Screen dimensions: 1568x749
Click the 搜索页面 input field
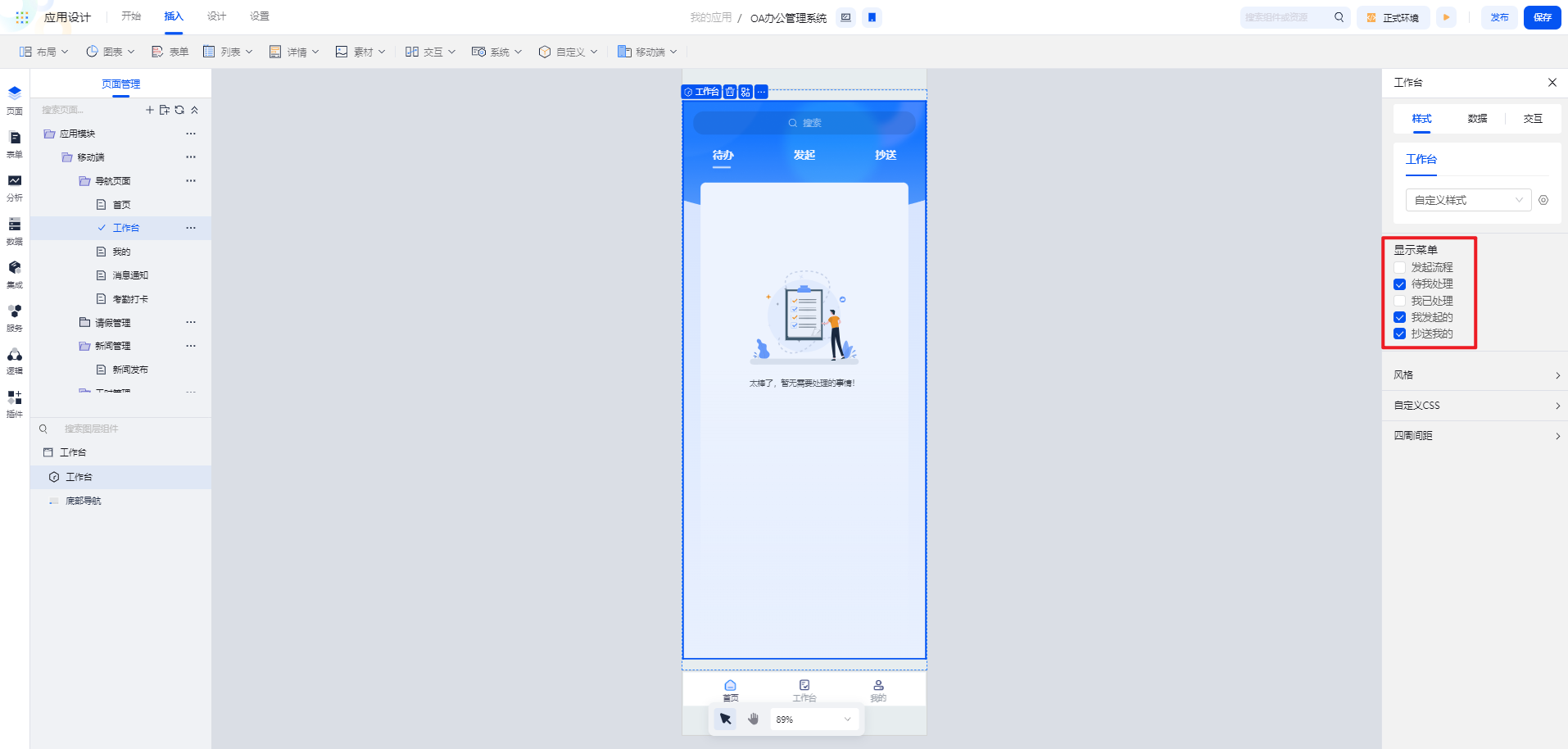[x=90, y=110]
